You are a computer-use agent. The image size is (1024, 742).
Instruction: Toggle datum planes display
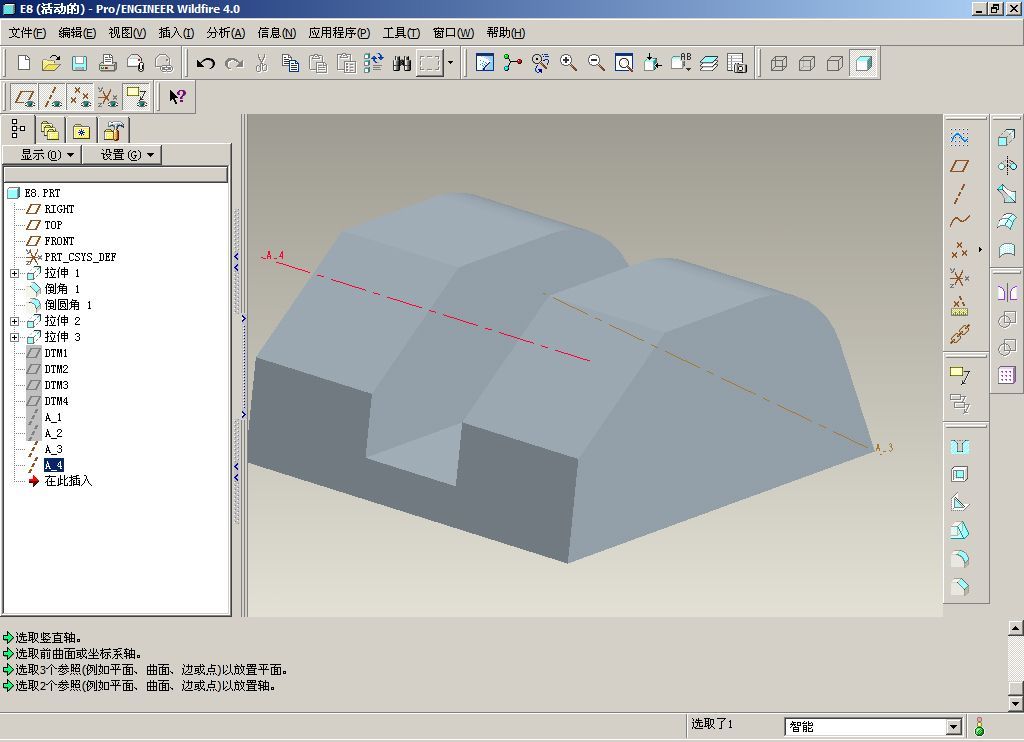coord(25,97)
